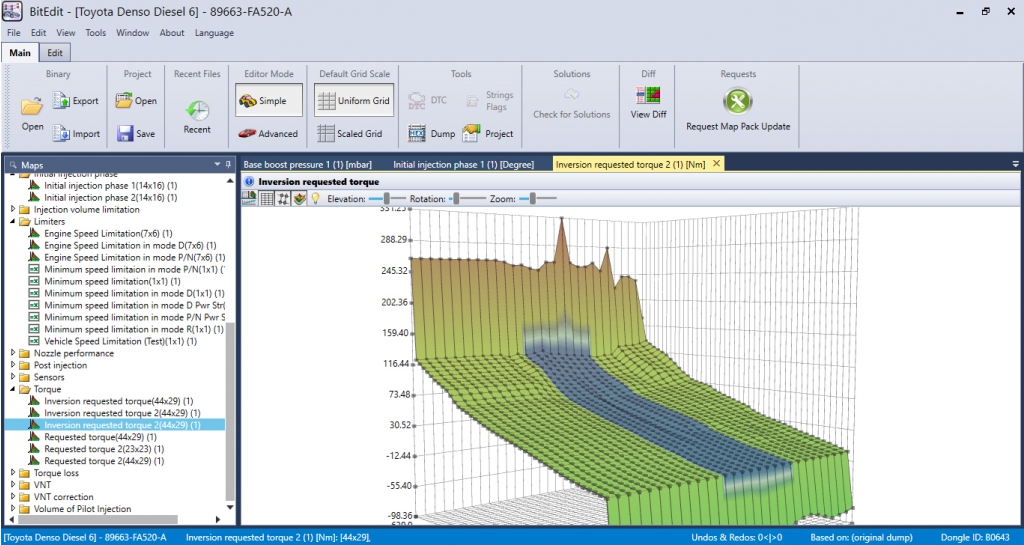Click the Request Map Pack Update wrench icon

738,101
